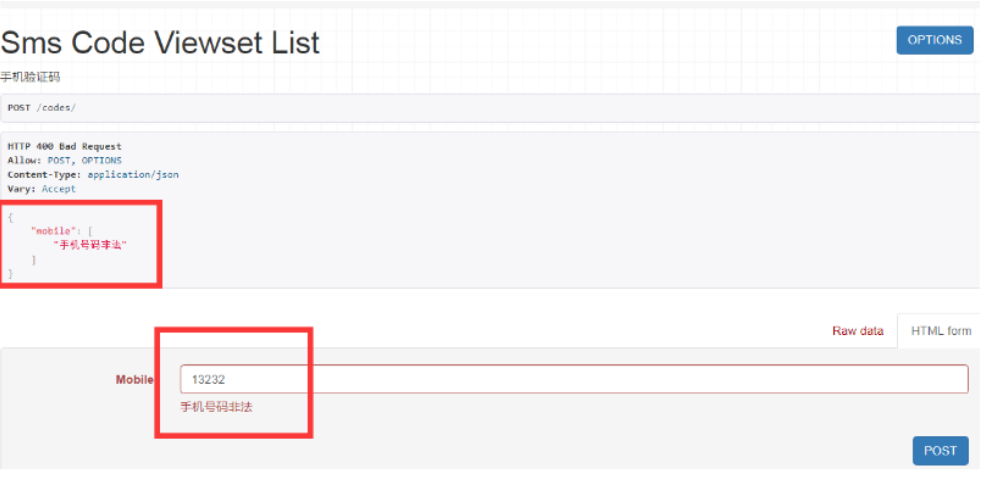
Task: Click the 手机验证码 description text
Action: (30, 77)
